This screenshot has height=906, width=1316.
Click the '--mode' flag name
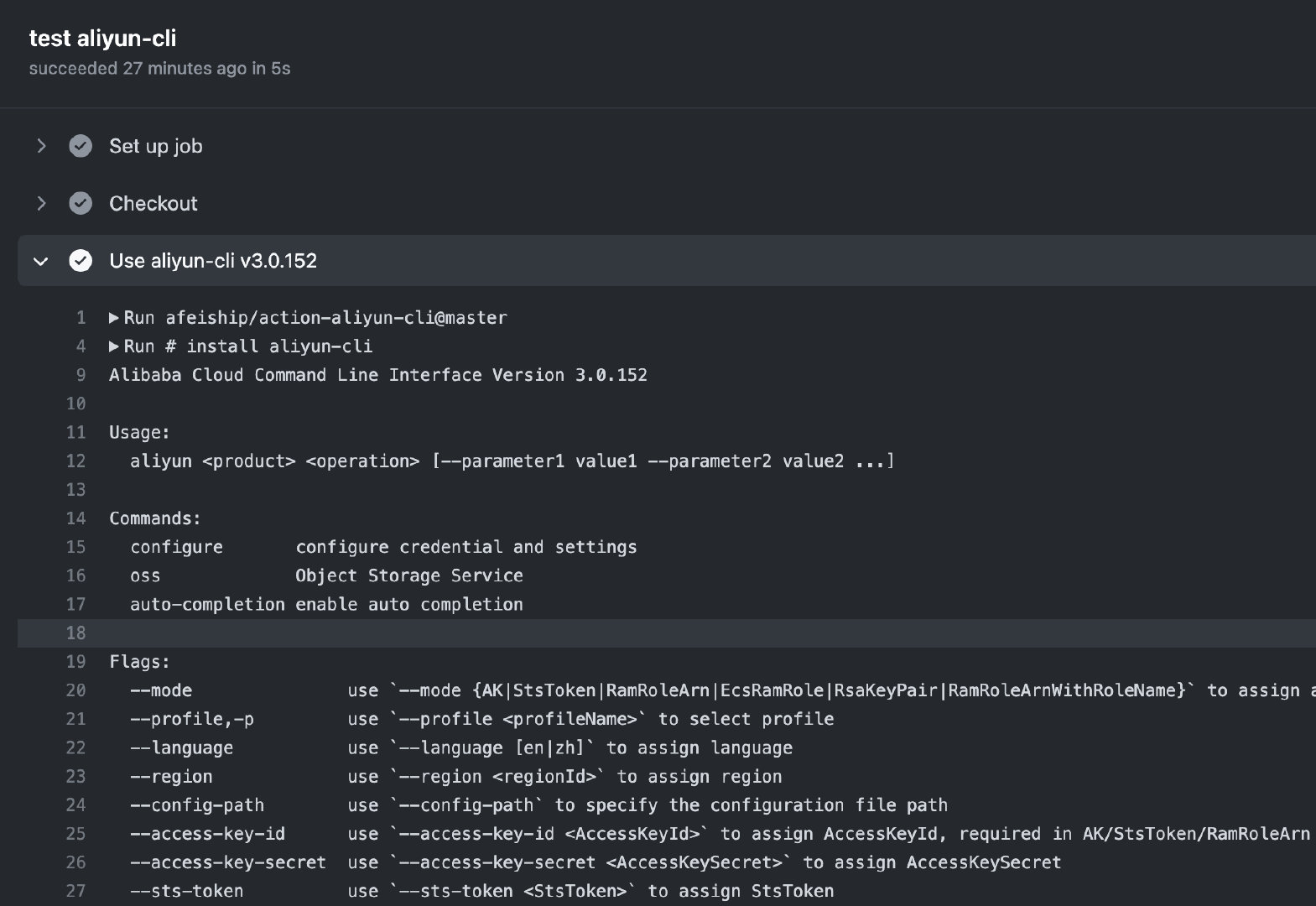(161, 690)
